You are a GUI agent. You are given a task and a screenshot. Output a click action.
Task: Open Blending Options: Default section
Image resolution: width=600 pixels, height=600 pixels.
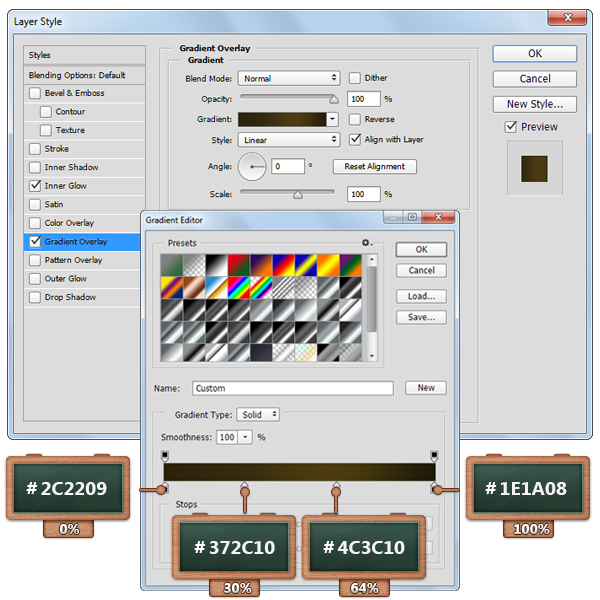pyautogui.click(x=77, y=75)
